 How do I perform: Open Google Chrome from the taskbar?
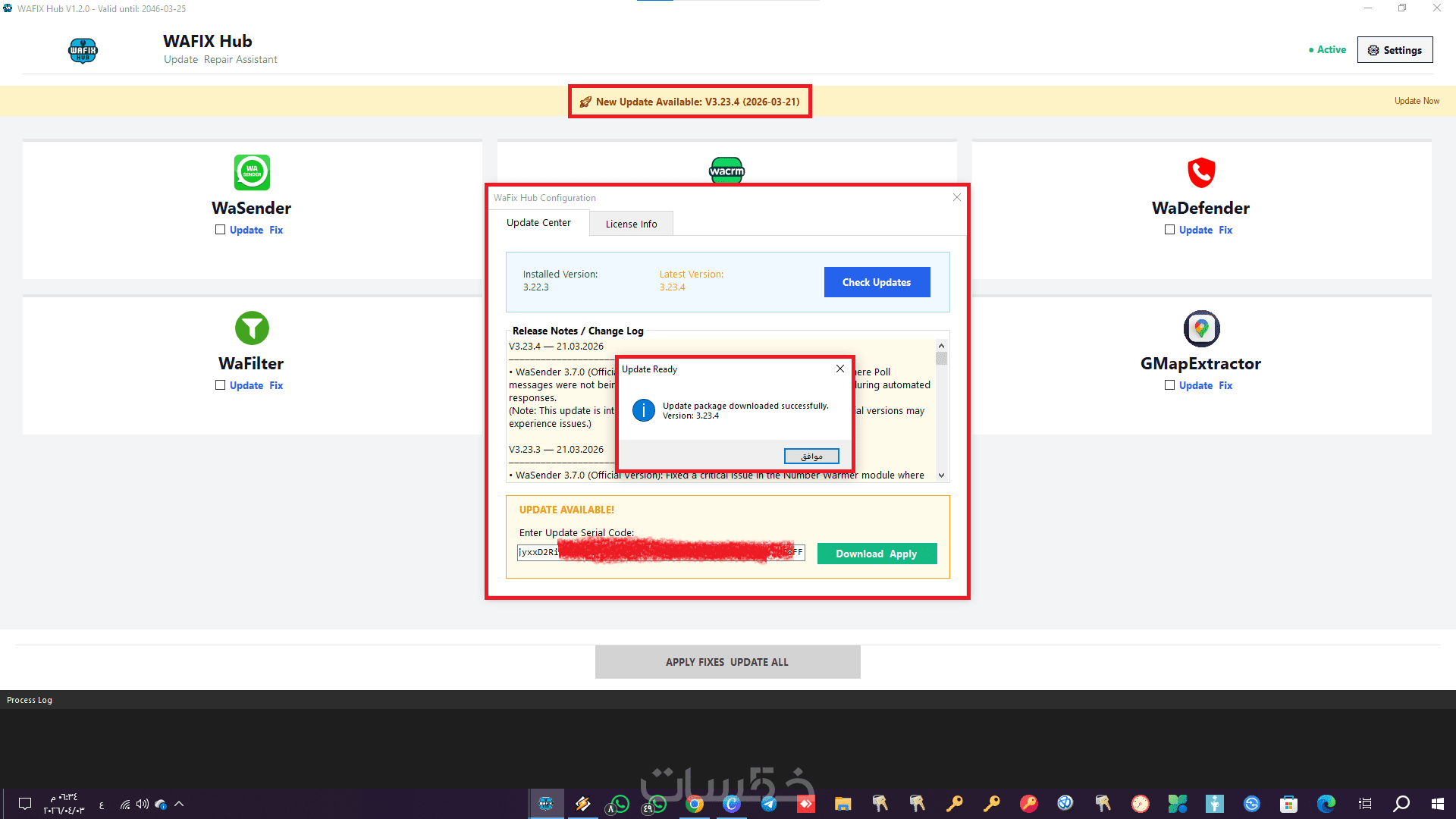694,804
